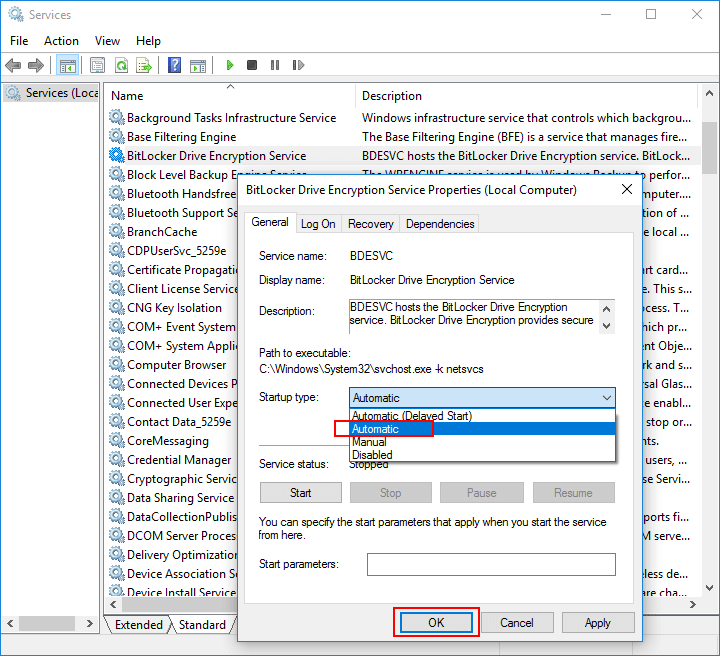Open the Properties toolbar icon
720x656 pixels.
pos(97,65)
